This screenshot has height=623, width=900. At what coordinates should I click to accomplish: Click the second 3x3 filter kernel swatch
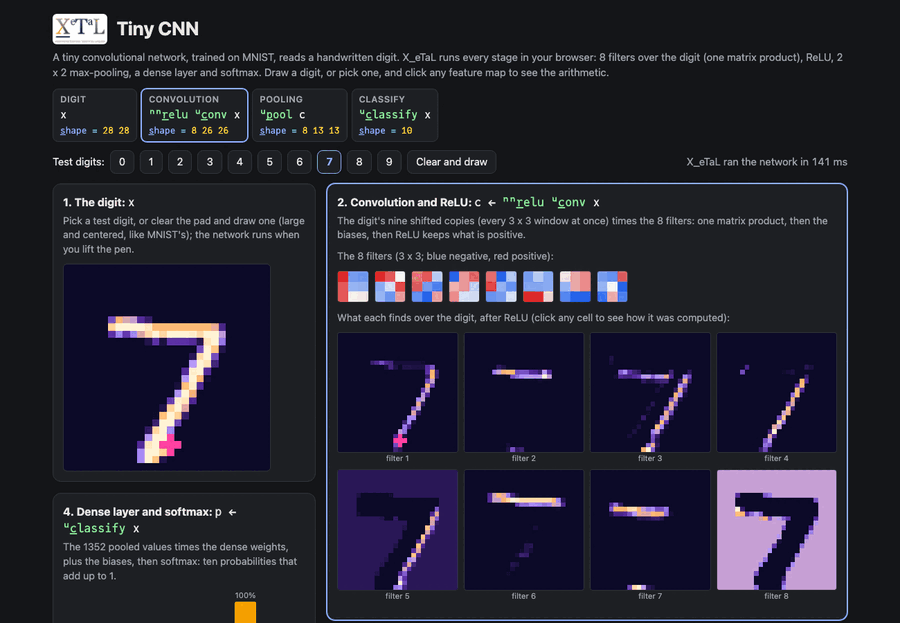390,287
